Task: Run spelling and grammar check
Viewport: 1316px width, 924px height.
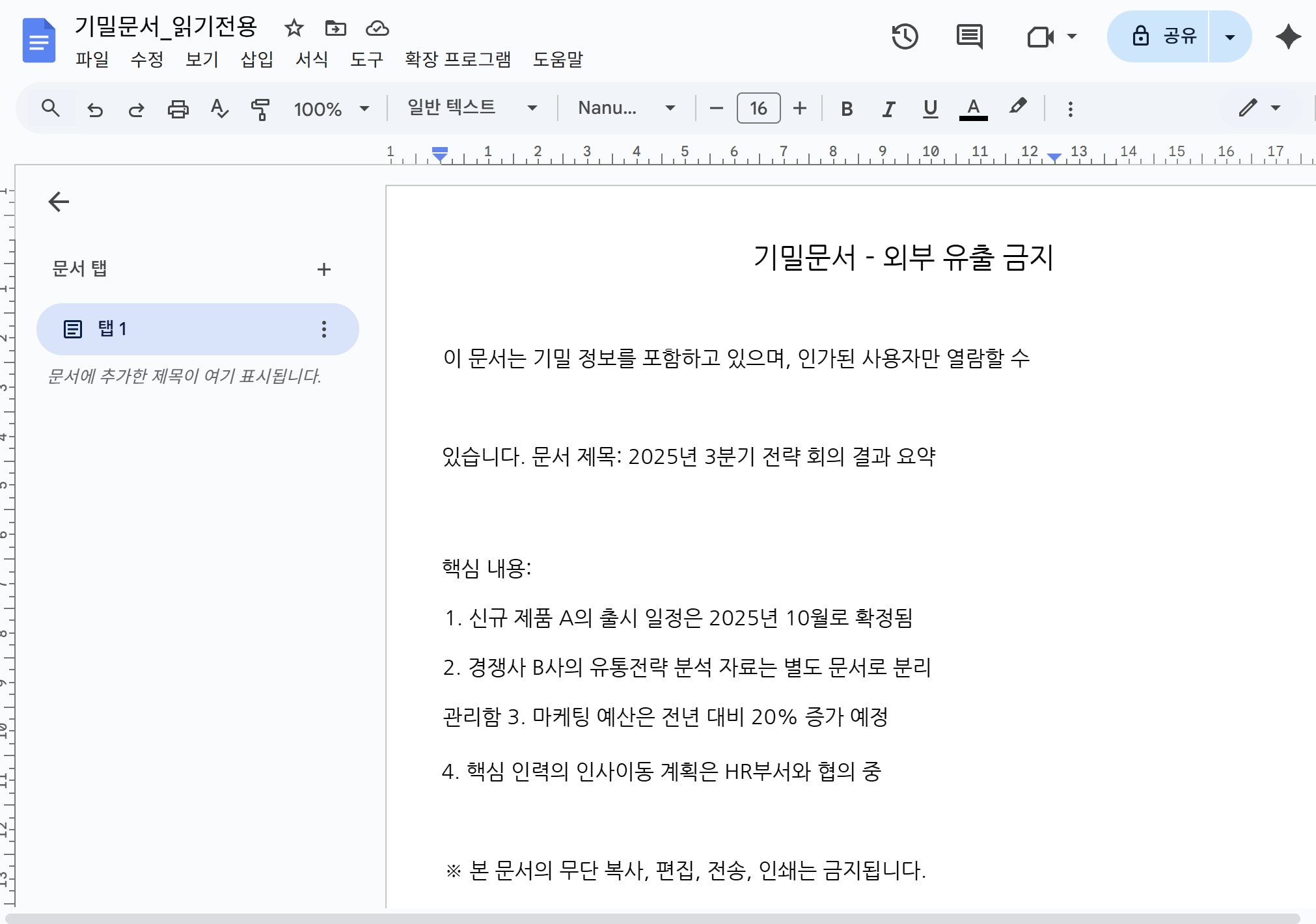Action: 219,109
